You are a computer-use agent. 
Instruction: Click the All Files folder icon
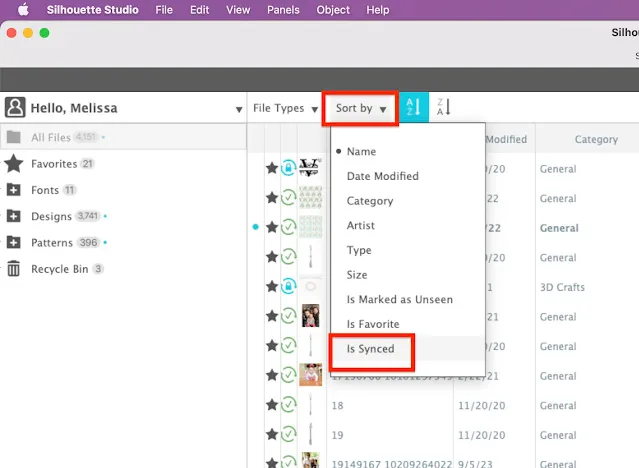13,137
